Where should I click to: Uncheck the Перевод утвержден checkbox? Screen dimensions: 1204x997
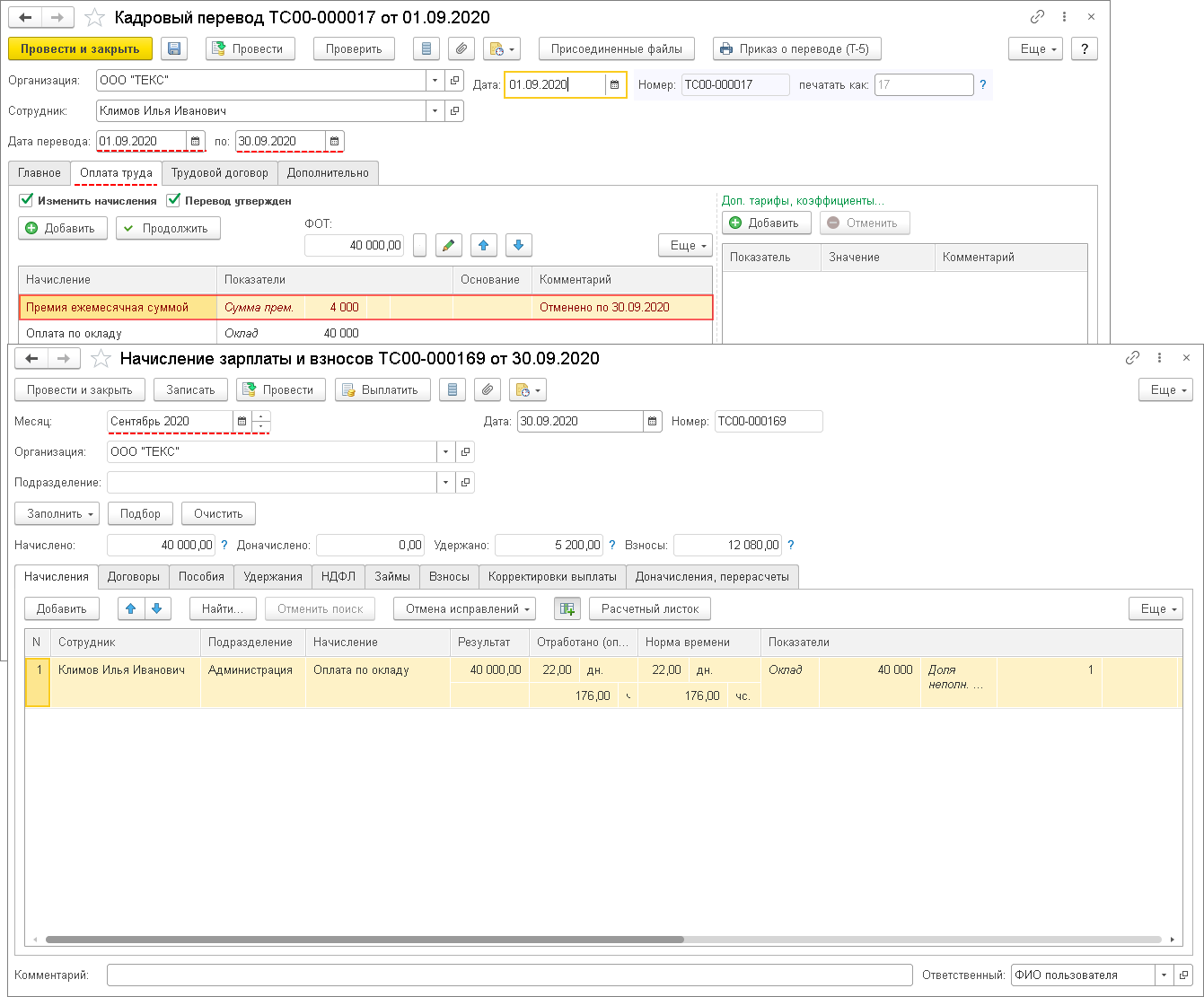coord(174,201)
